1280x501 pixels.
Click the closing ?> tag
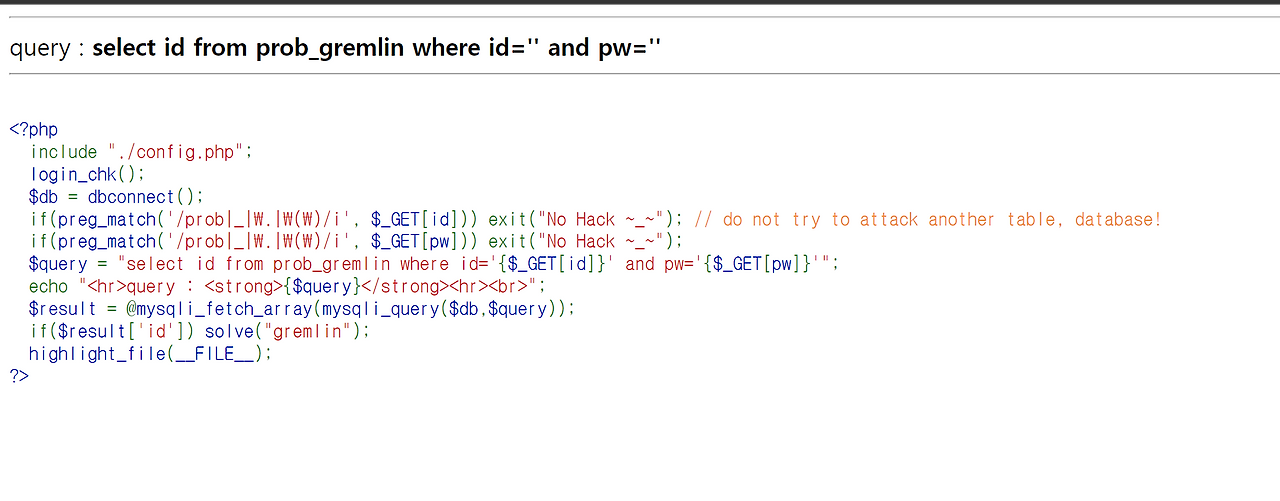click(19, 376)
